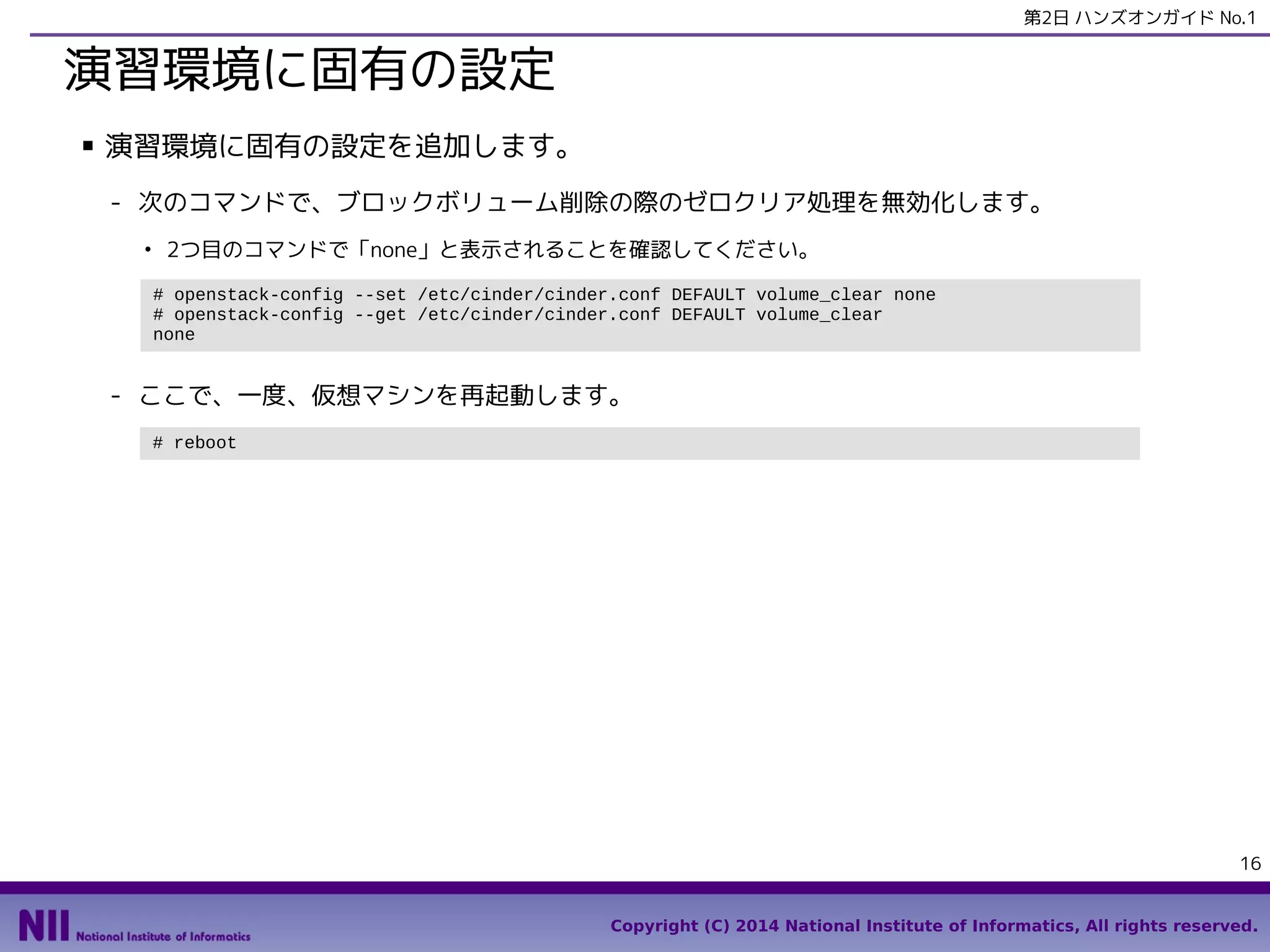
Task: Click the dash bullet before 次のコマンドで
Action: tap(115, 203)
